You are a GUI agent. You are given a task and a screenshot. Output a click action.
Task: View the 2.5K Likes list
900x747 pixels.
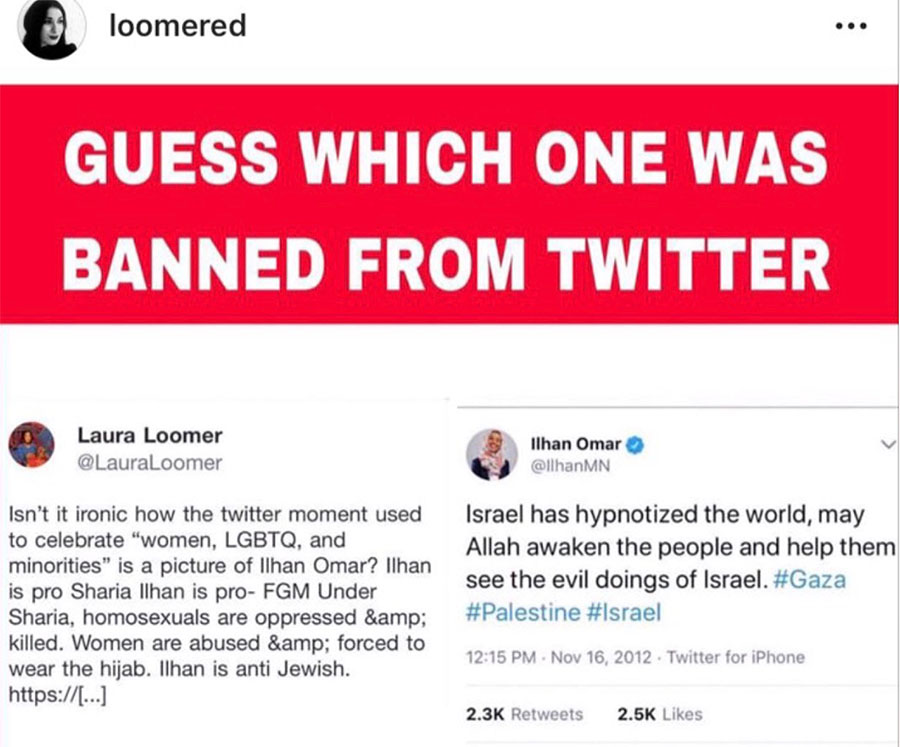(660, 714)
